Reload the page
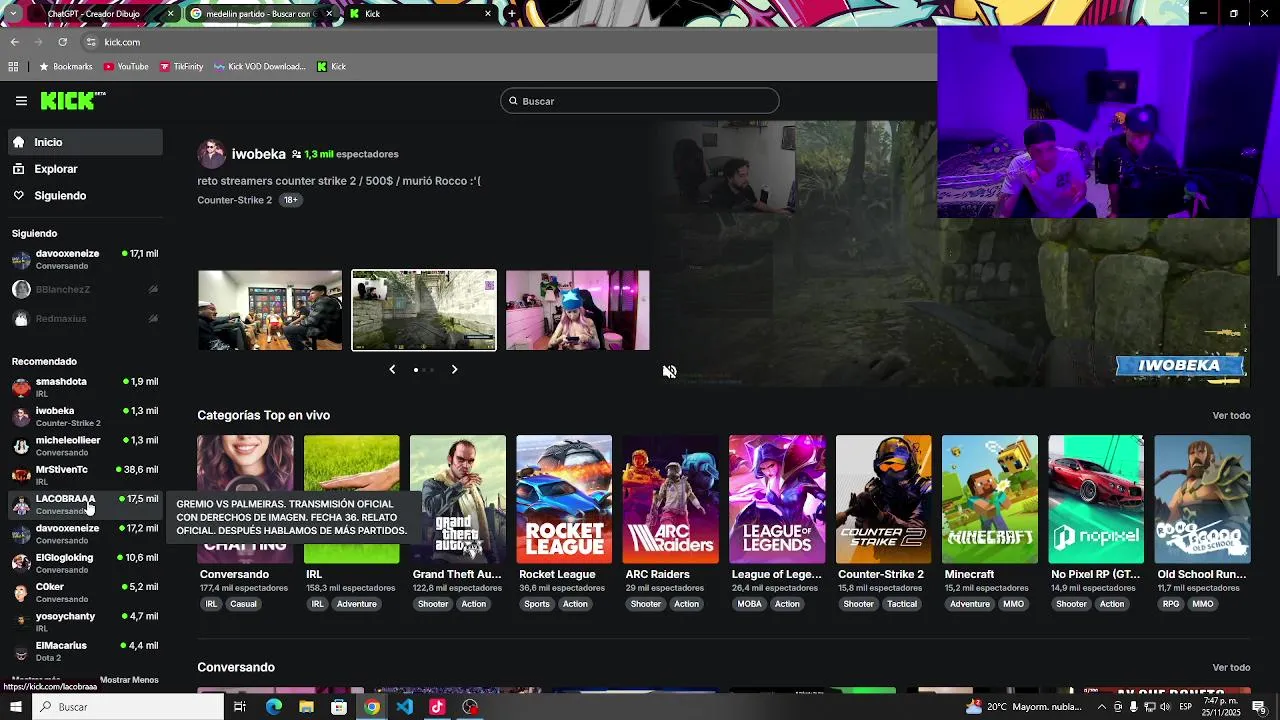Viewport: 1280px width, 720px height. click(63, 42)
